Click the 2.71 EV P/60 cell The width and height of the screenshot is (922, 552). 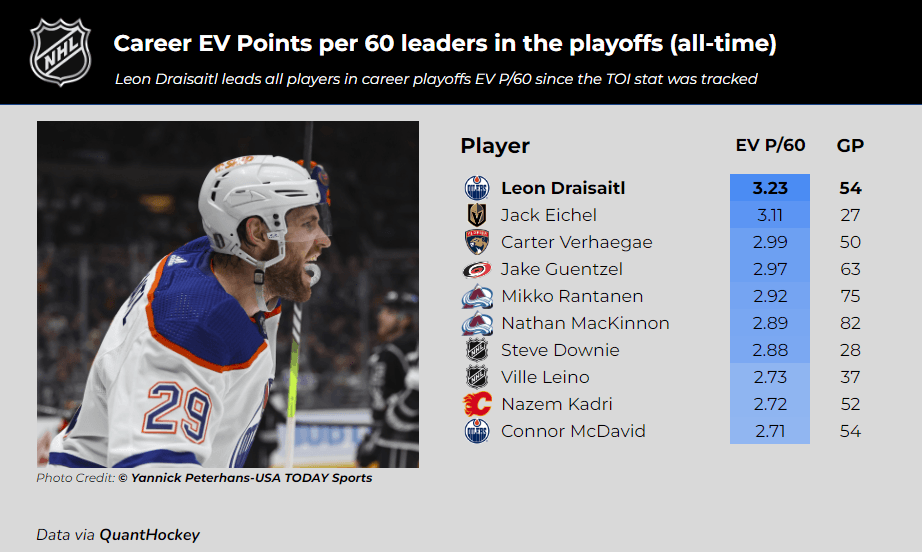pos(770,431)
